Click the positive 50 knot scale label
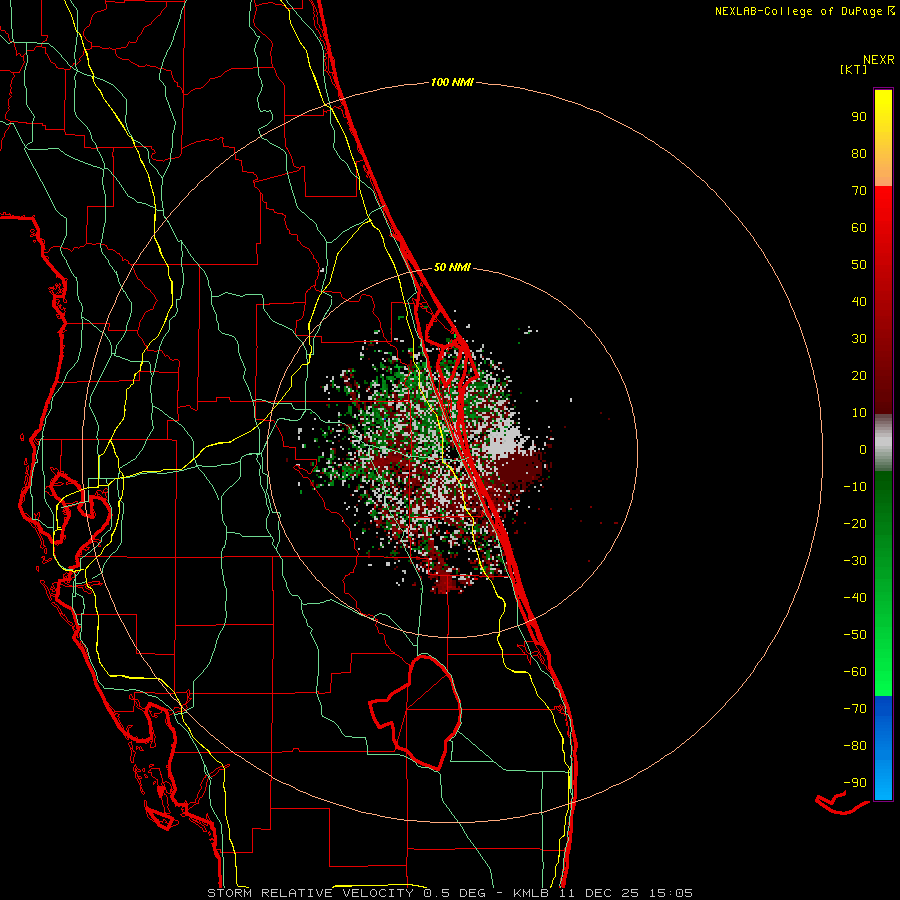This screenshot has width=900, height=900. 859,265
